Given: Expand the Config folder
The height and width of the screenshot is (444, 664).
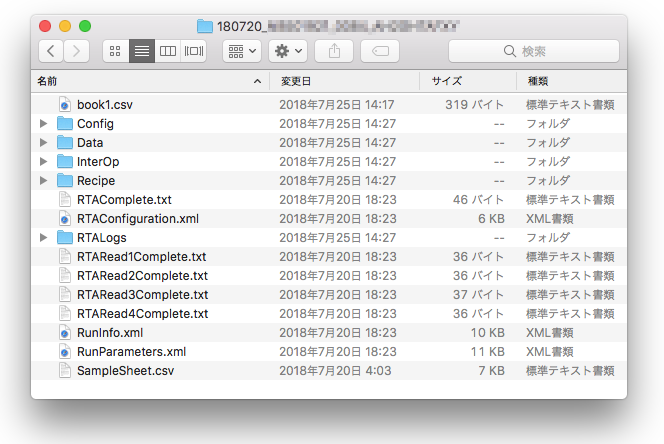Looking at the screenshot, I should coord(43,124).
